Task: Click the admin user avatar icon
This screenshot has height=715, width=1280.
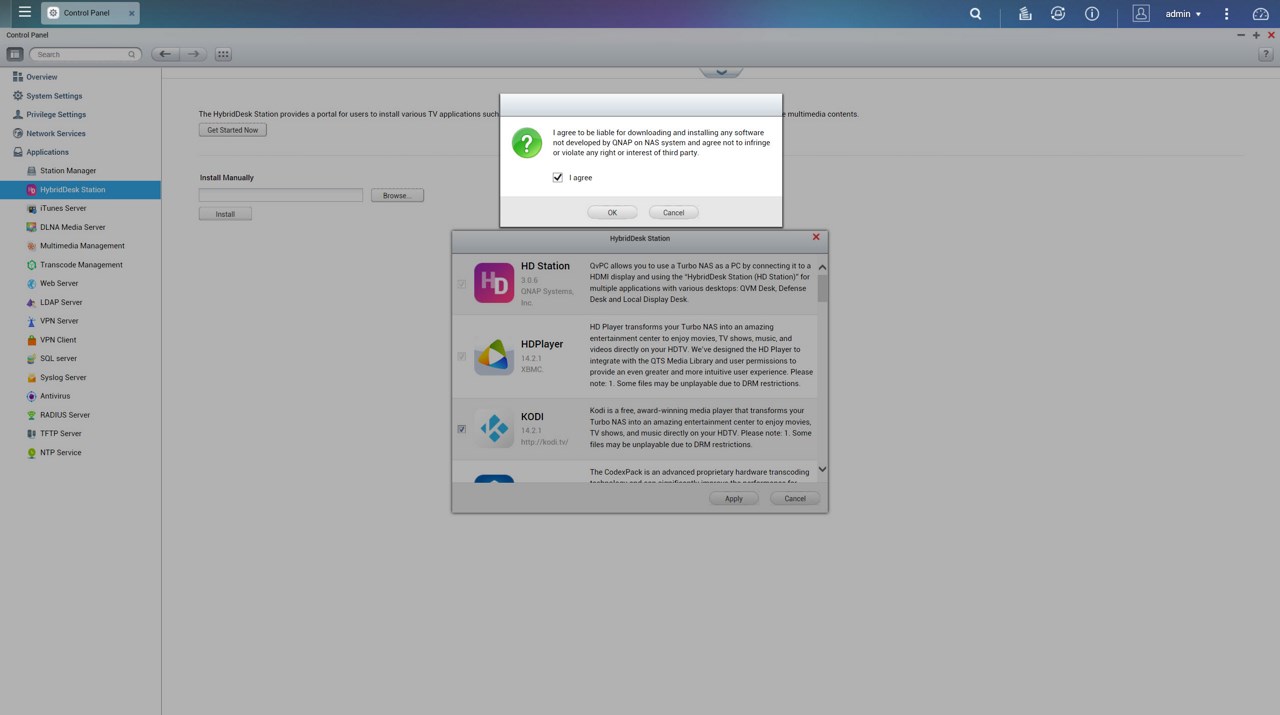Action: (1141, 14)
